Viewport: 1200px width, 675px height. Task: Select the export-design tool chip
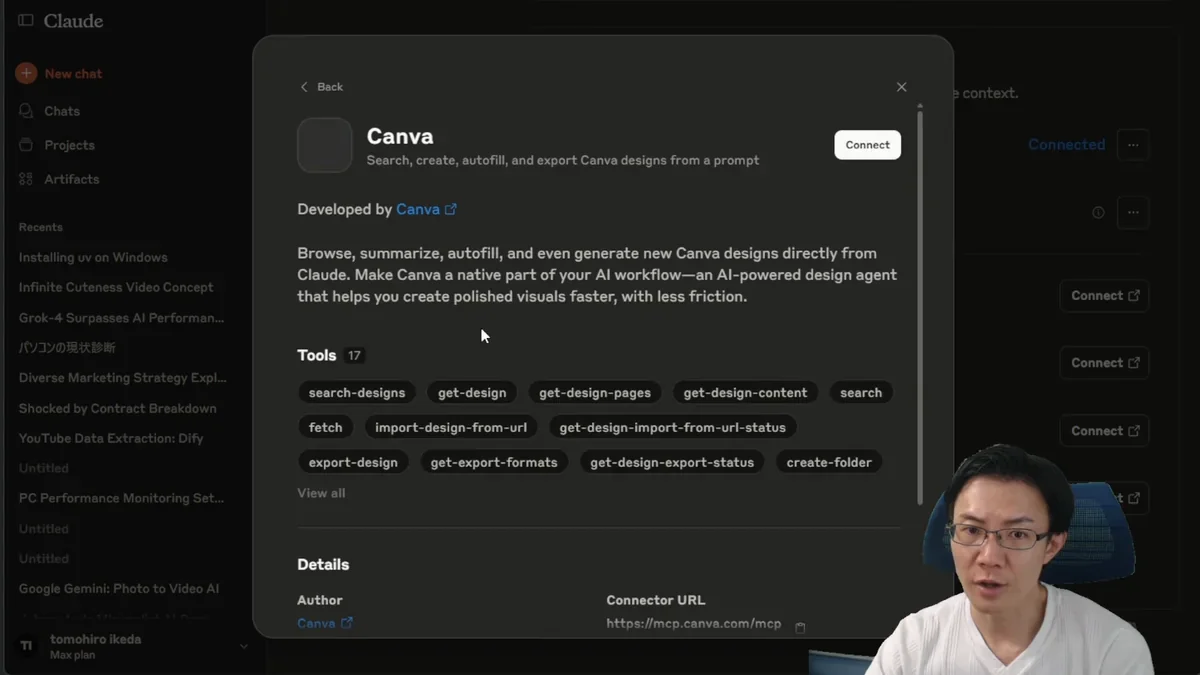coord(353,462)
